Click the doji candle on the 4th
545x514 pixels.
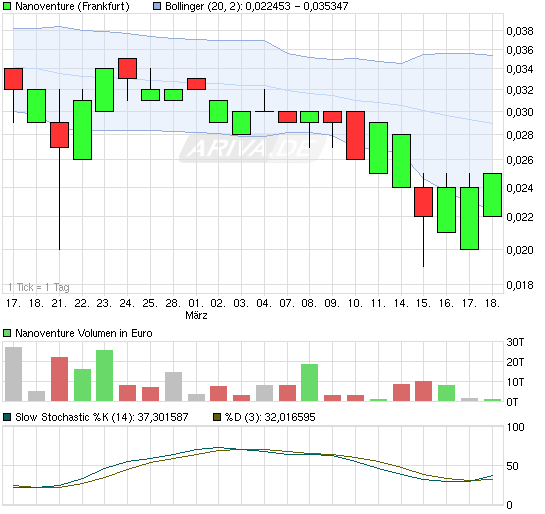pyautogui.click(x=265, y=111)
